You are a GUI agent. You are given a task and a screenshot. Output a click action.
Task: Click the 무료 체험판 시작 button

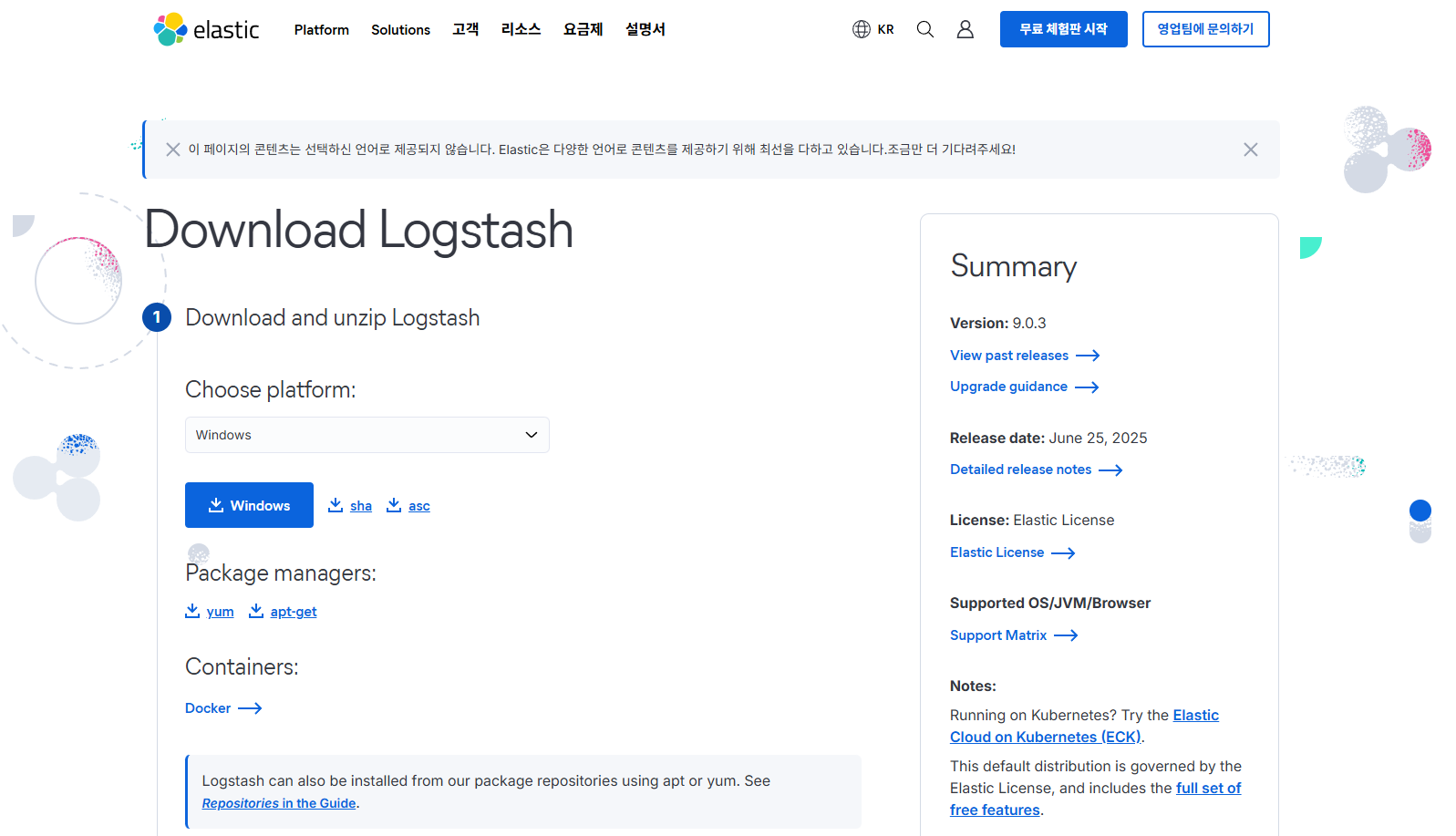pos(1064,29)
